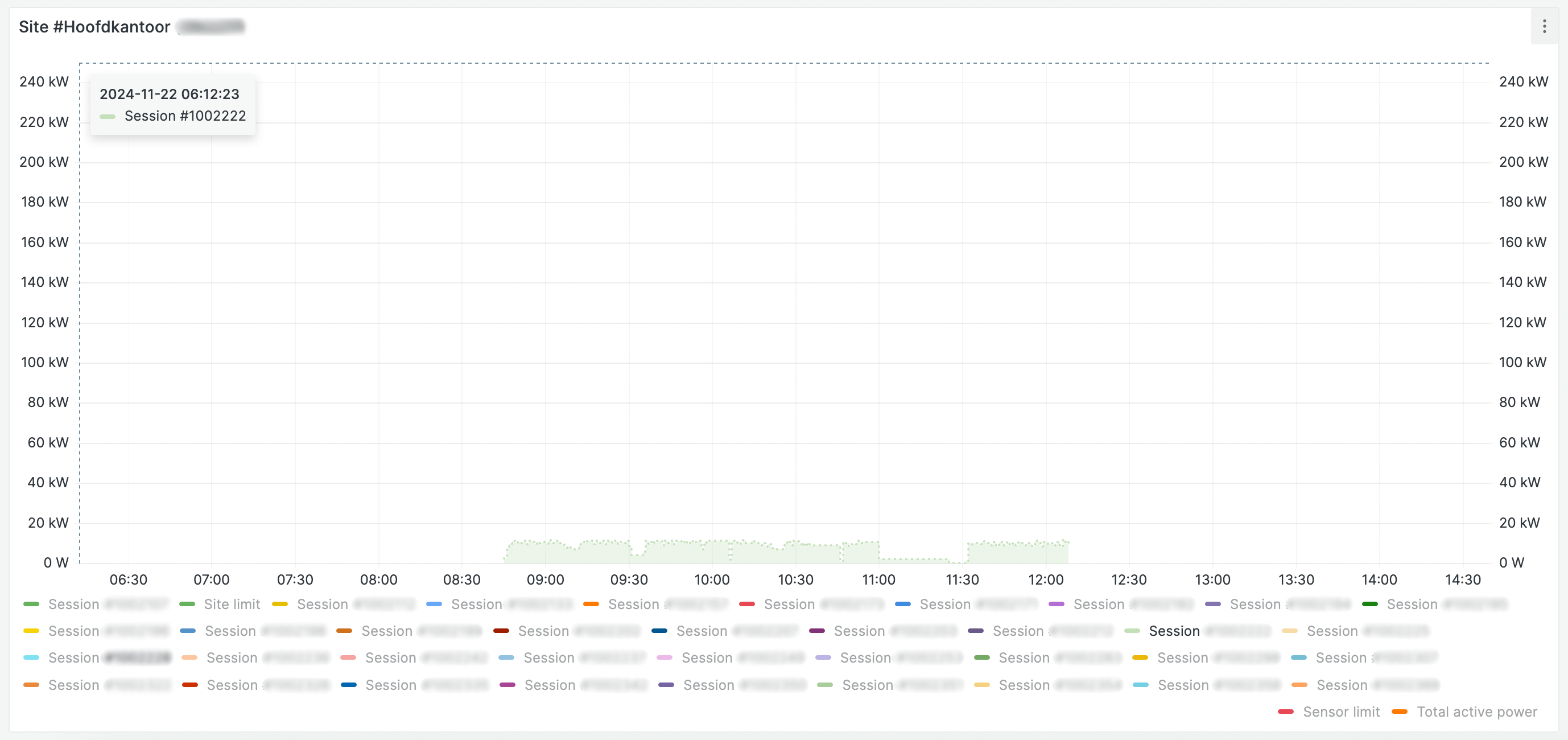Click the light pink swatch in third legend row
The height and width of the screenshot is (740, 1568).
[x=665, y=658]
